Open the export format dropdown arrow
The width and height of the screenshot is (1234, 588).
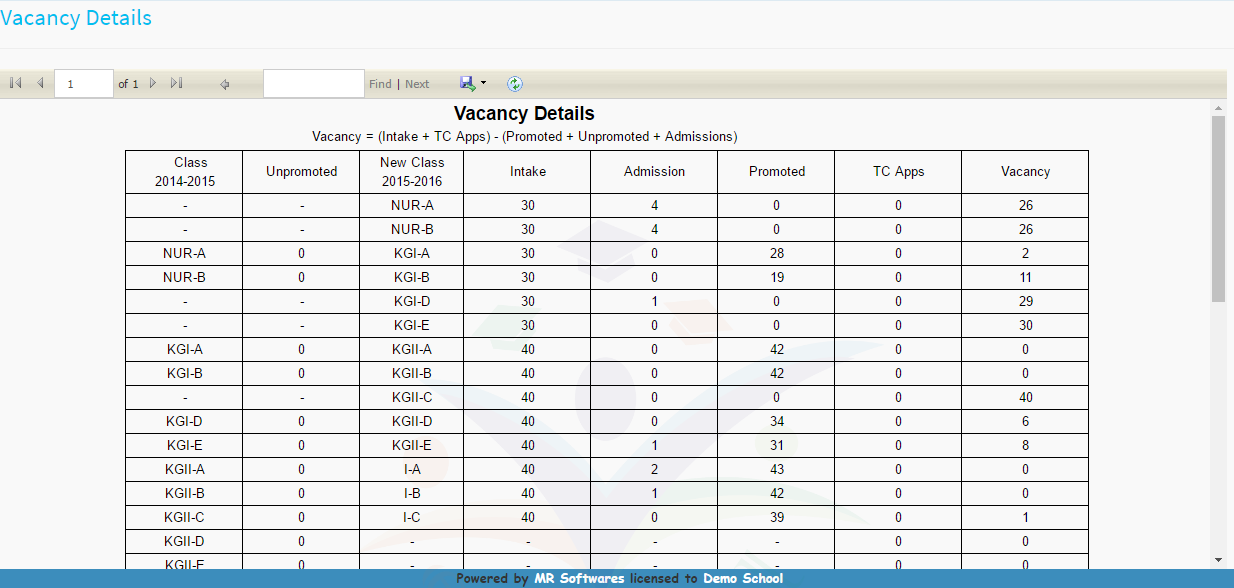484,84
